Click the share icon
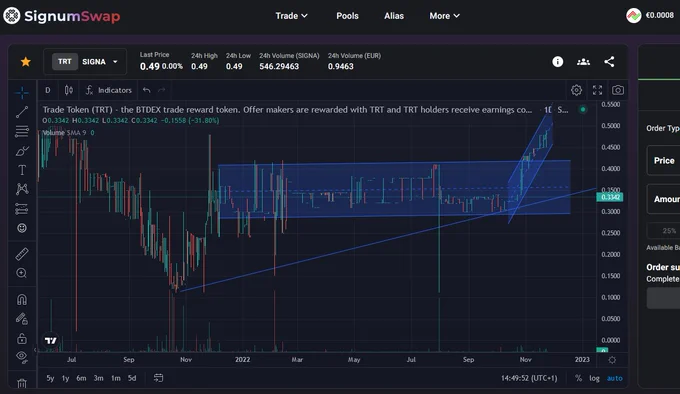 click(609, 62)
